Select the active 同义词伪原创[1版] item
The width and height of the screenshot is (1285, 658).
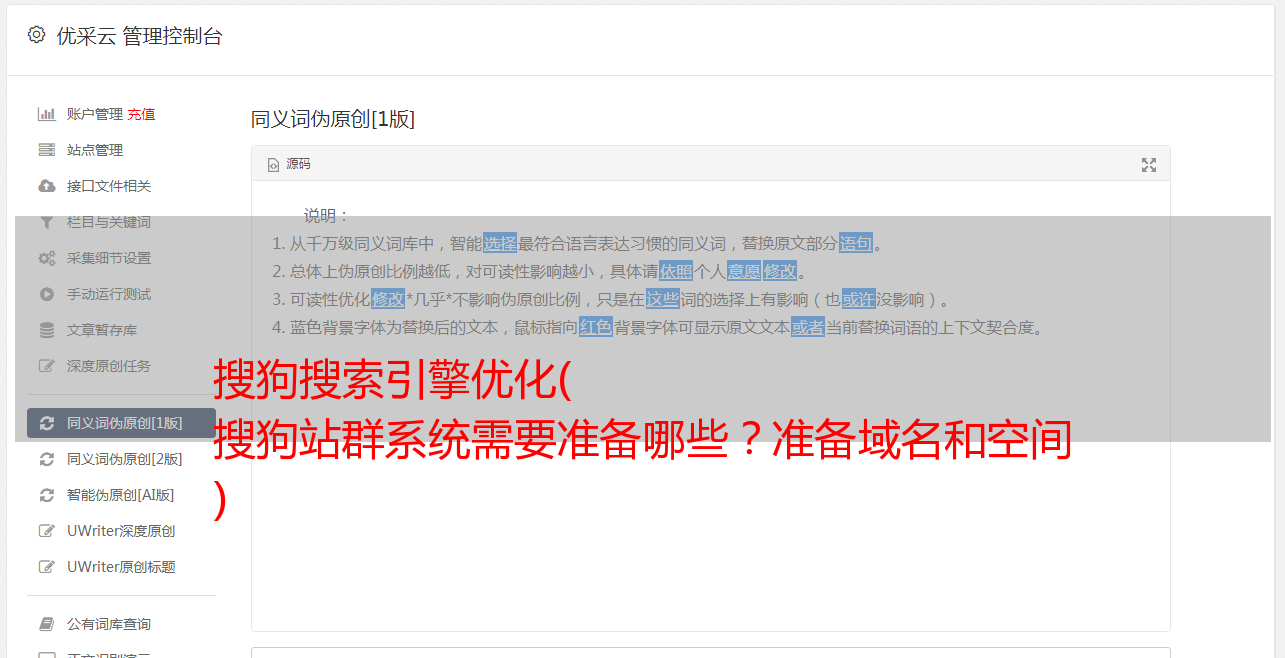[x=121, y=423]
